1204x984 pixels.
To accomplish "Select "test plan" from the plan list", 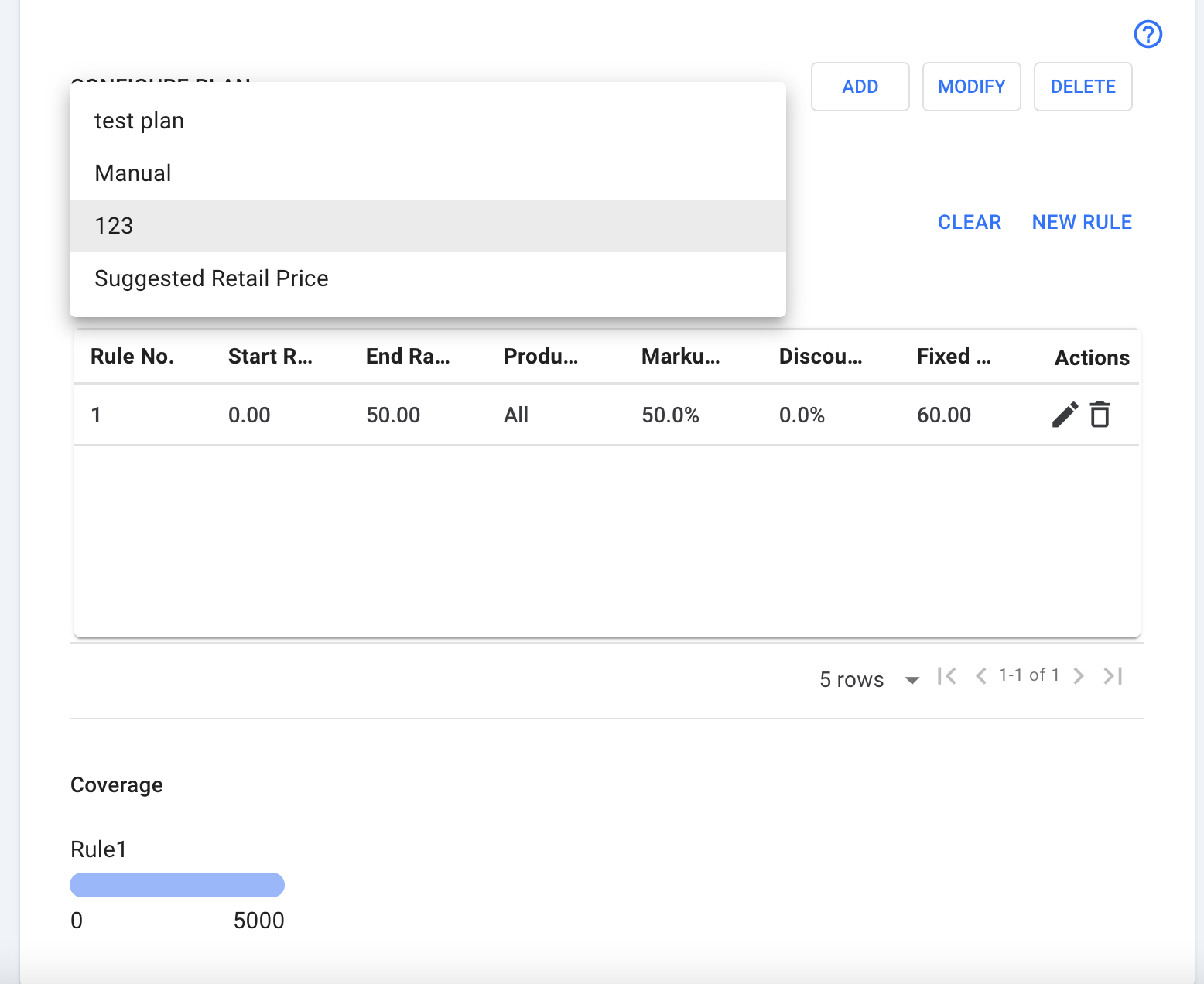I will (139, 121).
